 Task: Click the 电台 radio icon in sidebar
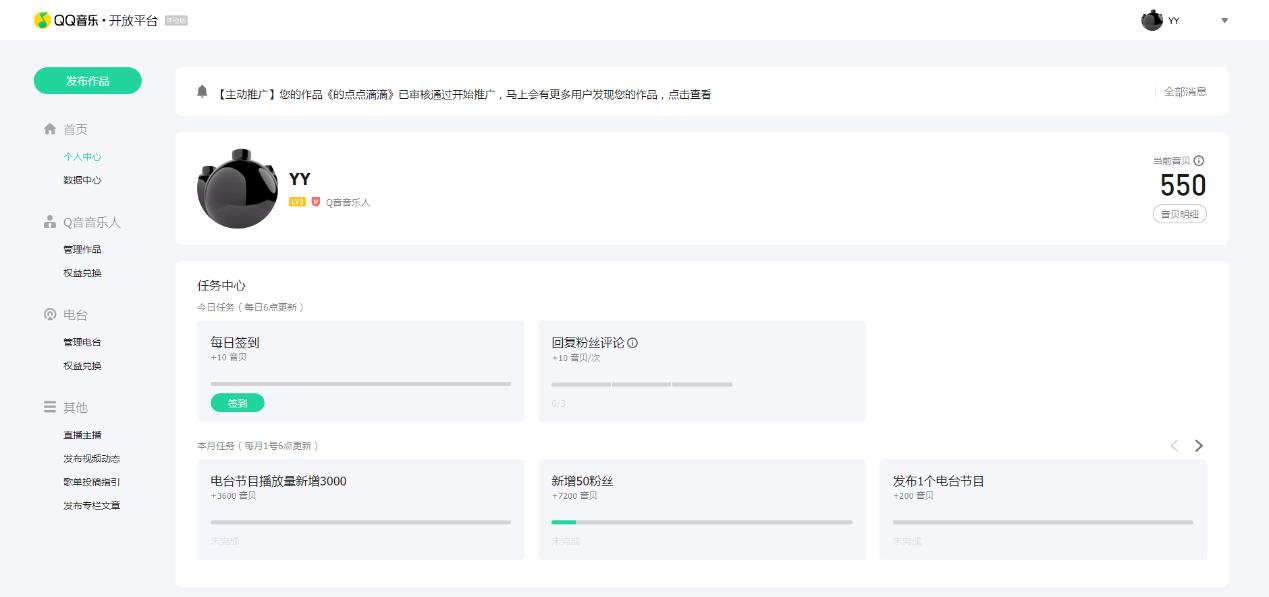tap(50, 315)
